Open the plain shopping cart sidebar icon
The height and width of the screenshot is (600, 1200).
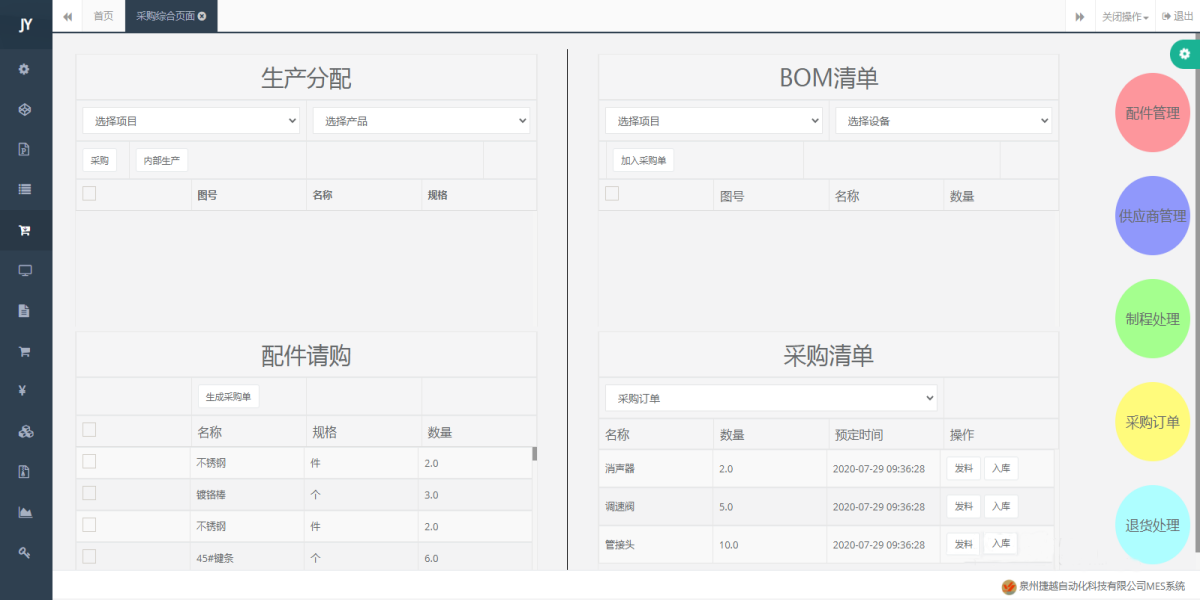[25, 351]
